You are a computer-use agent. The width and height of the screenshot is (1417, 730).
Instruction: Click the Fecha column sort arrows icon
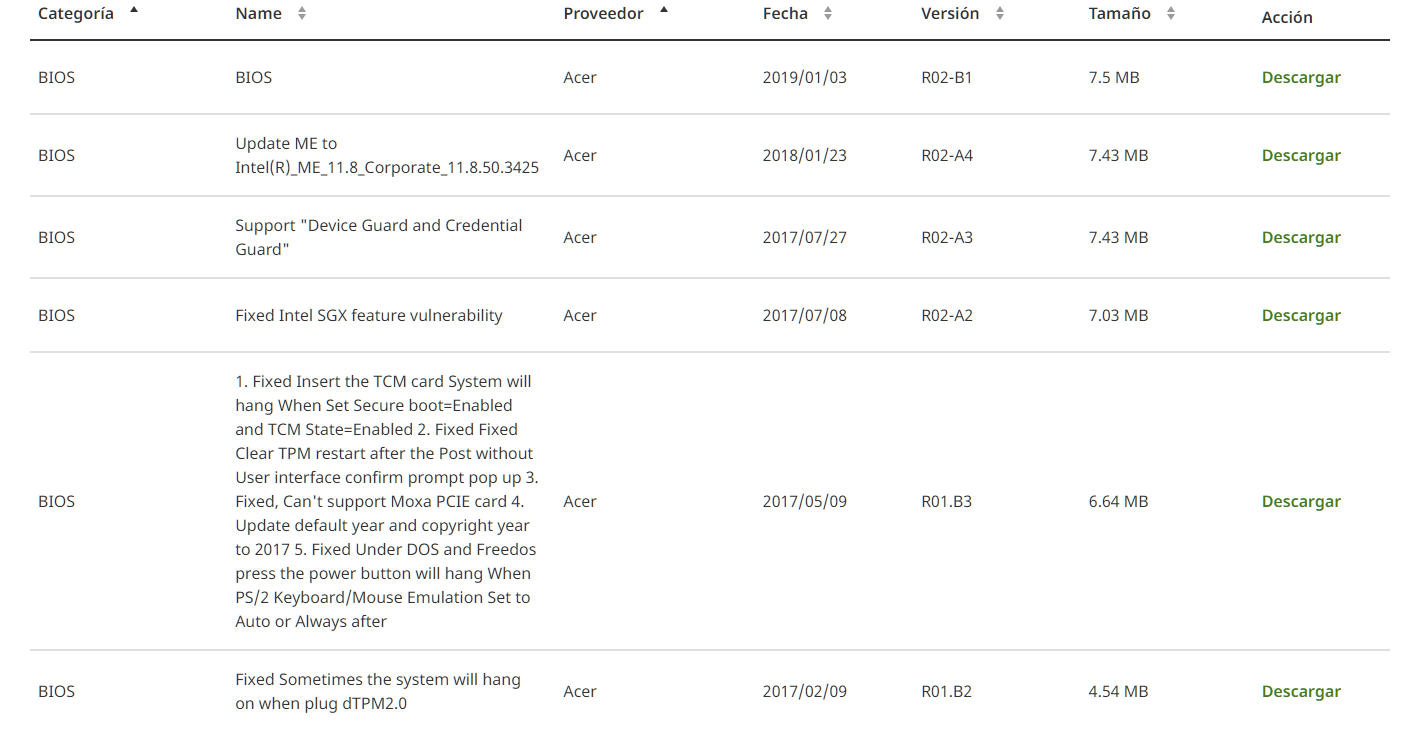coord(828,14)
